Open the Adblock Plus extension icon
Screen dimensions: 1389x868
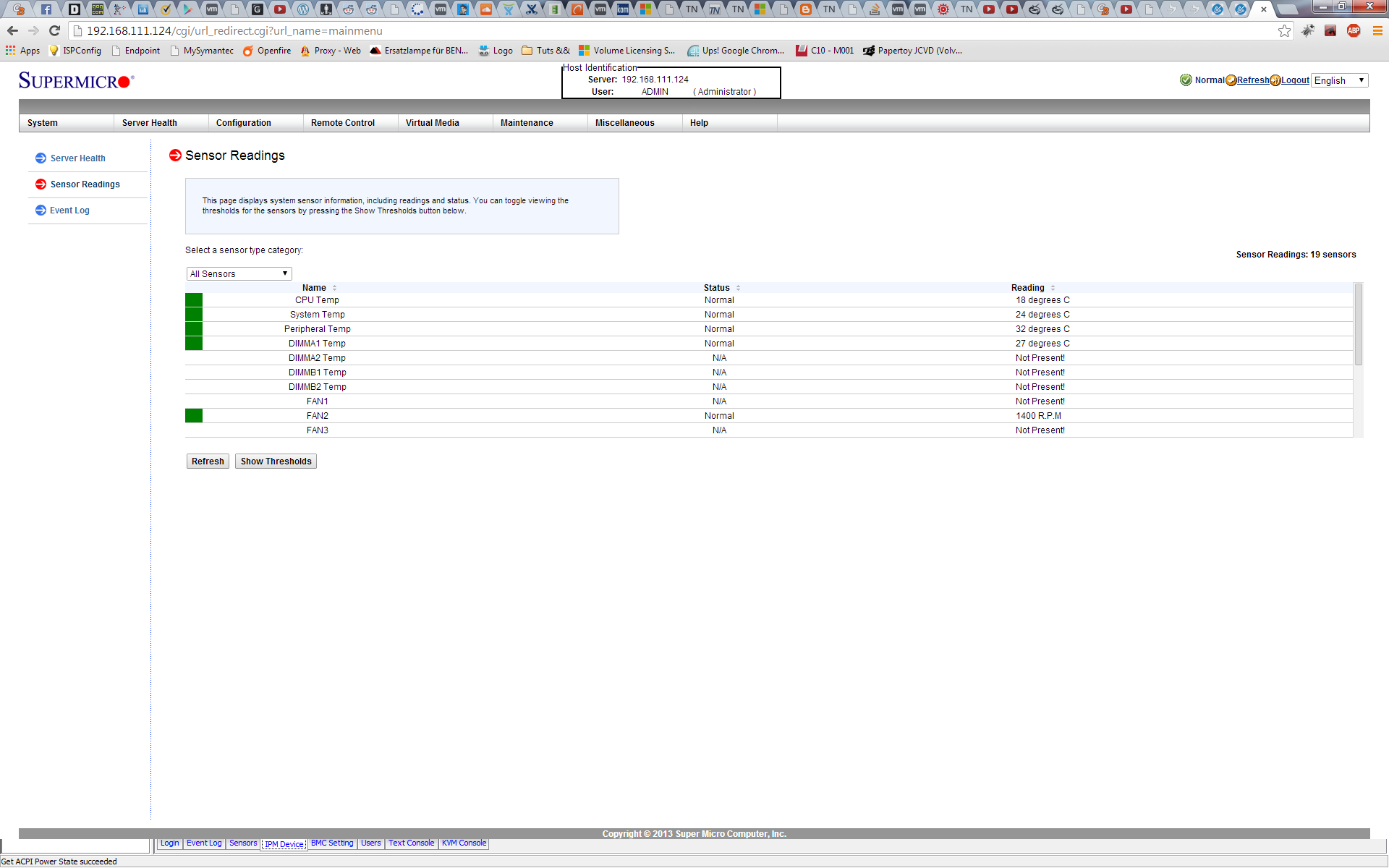[1354, 31]
